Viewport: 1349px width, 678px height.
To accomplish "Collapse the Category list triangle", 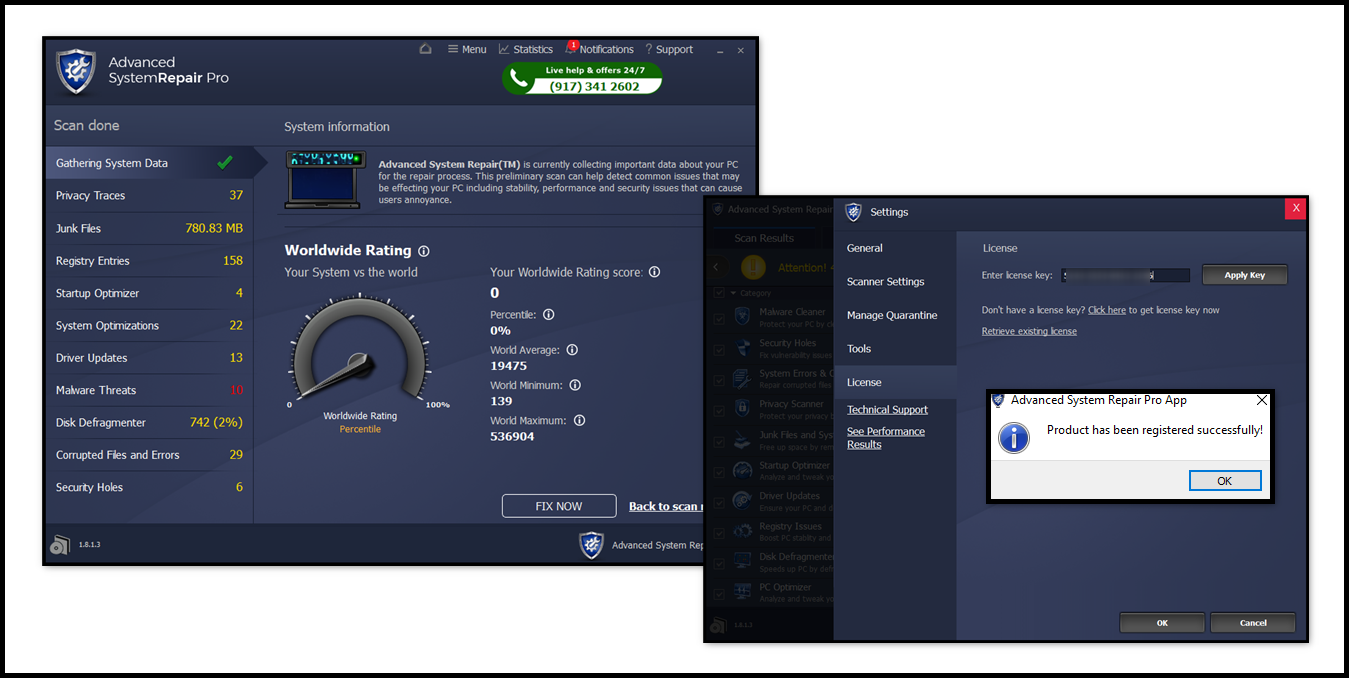I will pos(733,293).
